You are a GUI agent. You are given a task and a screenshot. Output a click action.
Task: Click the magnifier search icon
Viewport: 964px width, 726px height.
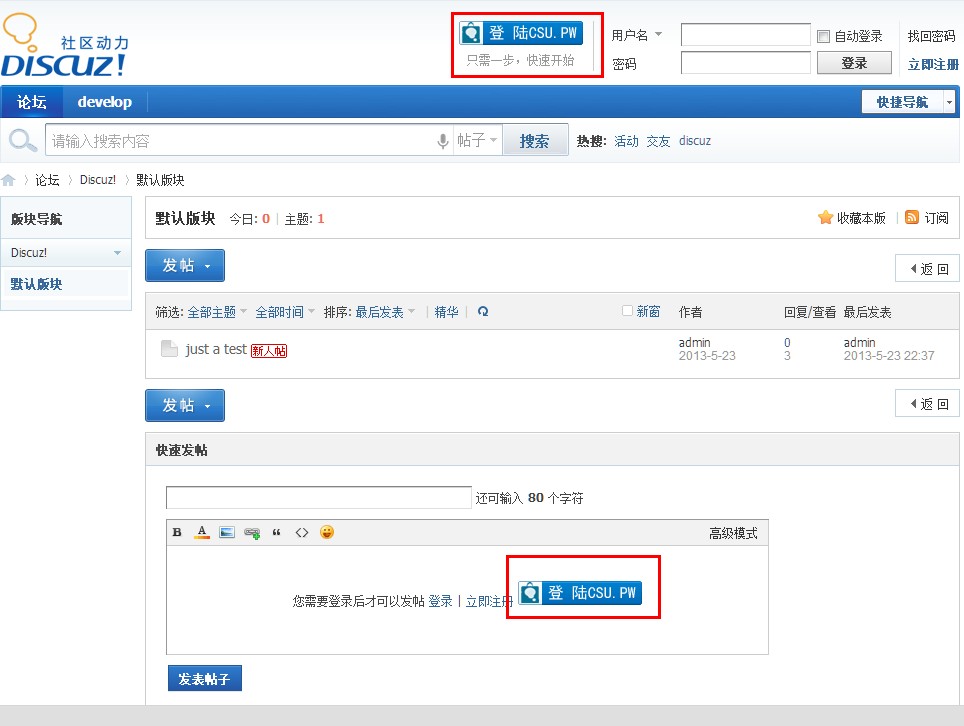(x=23, y=141)
